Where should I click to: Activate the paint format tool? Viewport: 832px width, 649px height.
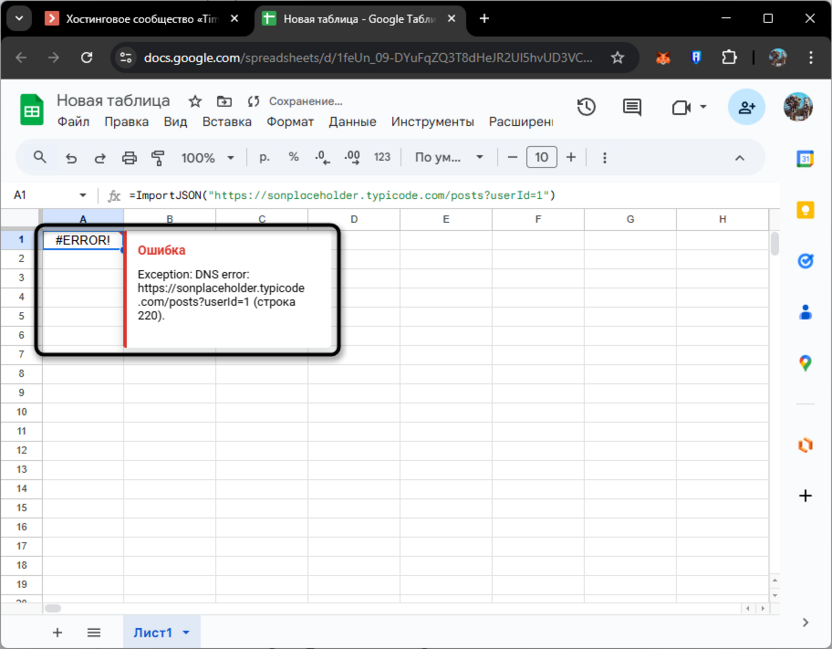coord(158,157)
